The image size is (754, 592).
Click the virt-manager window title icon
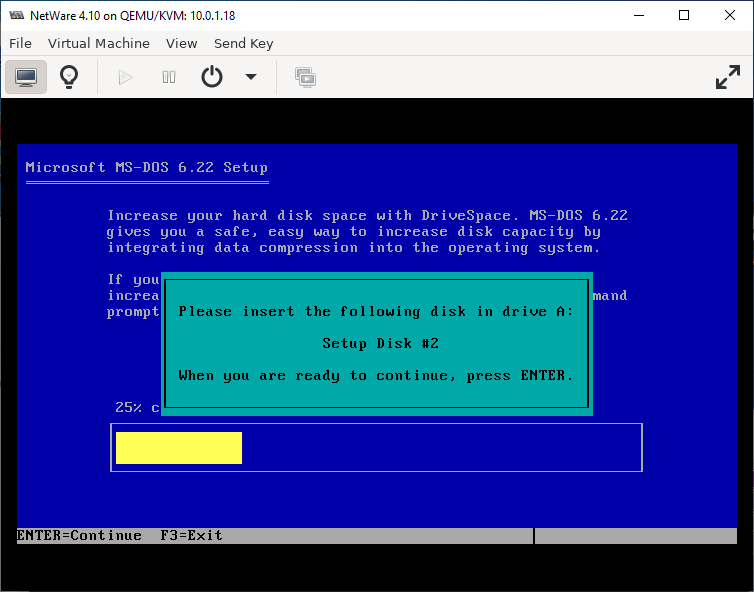point(16,15)
